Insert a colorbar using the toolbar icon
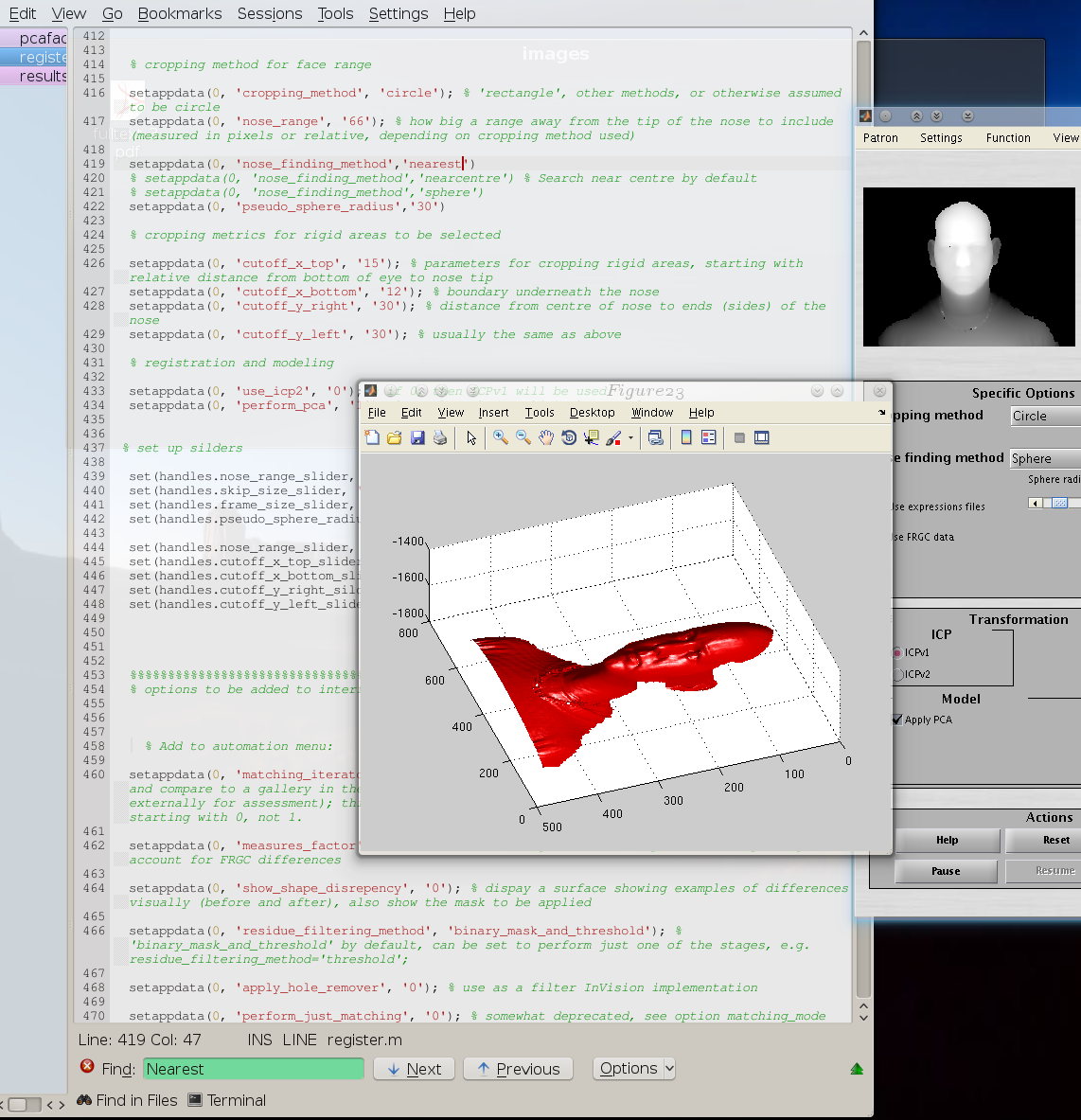This screenshot has height=1120, width=1081. [x=684, y=437]
